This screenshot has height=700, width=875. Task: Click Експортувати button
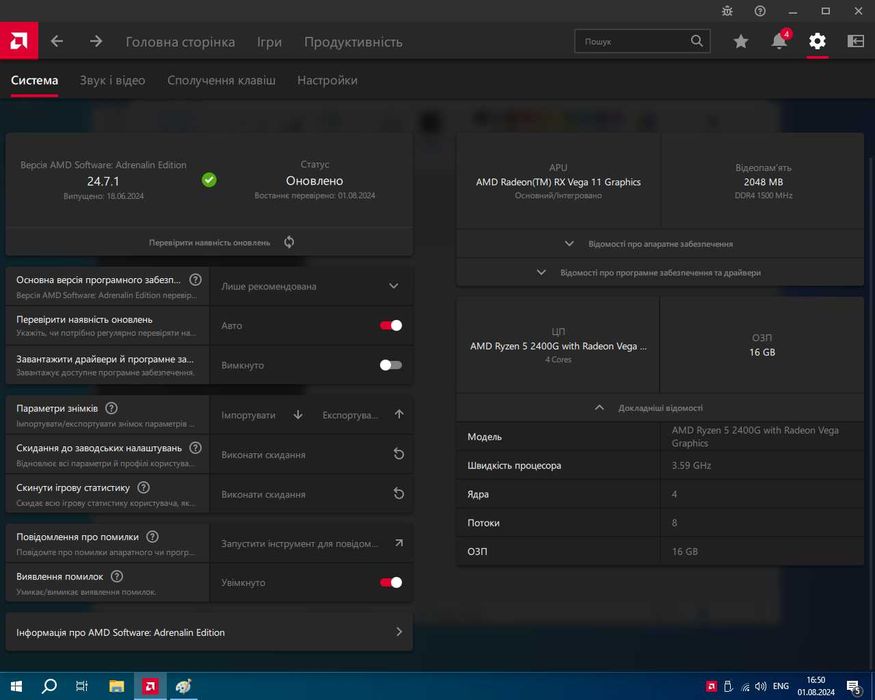(x=350, y=415)
